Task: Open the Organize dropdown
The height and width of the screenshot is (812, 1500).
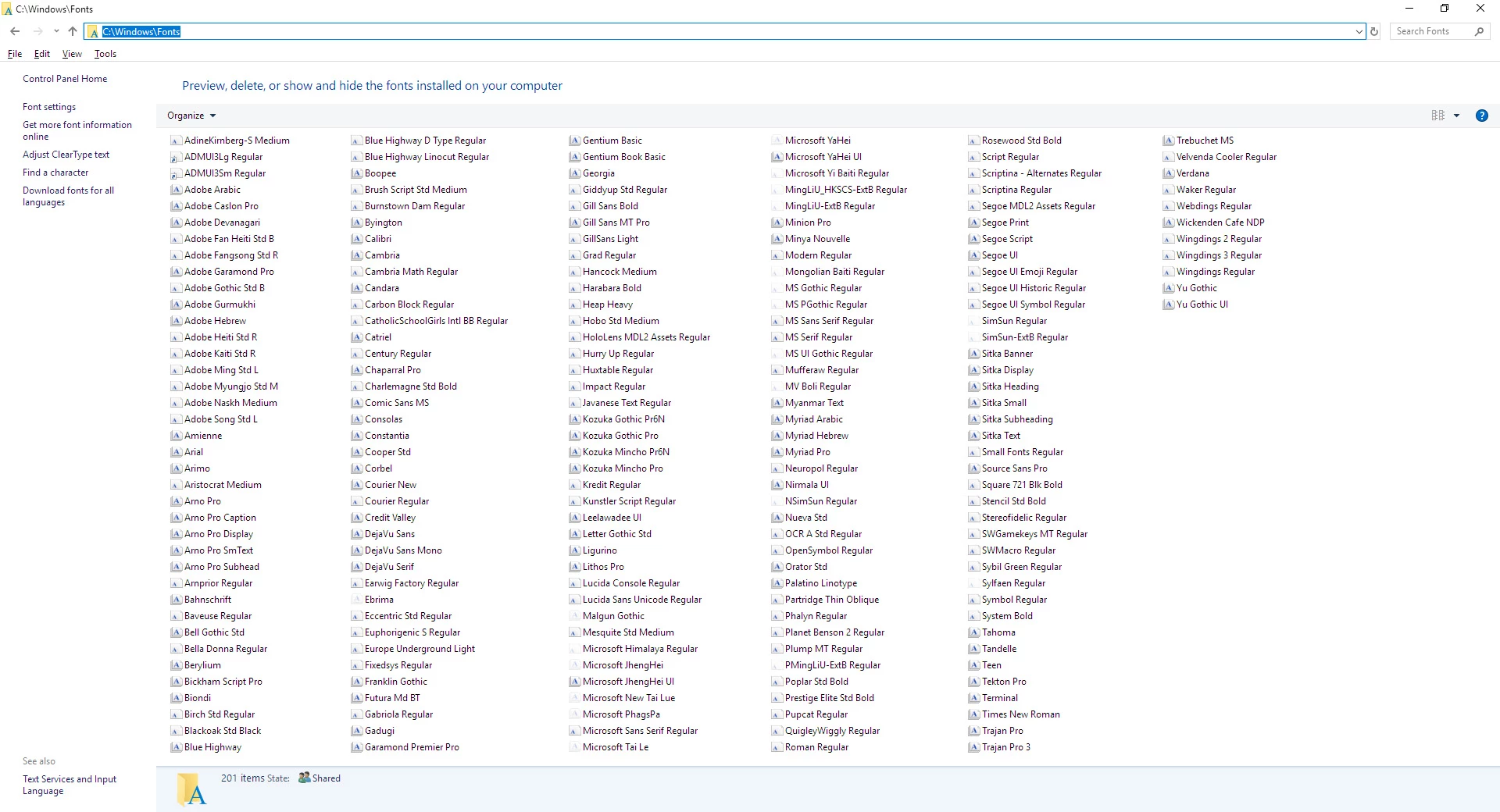Action: coord(191,116)
